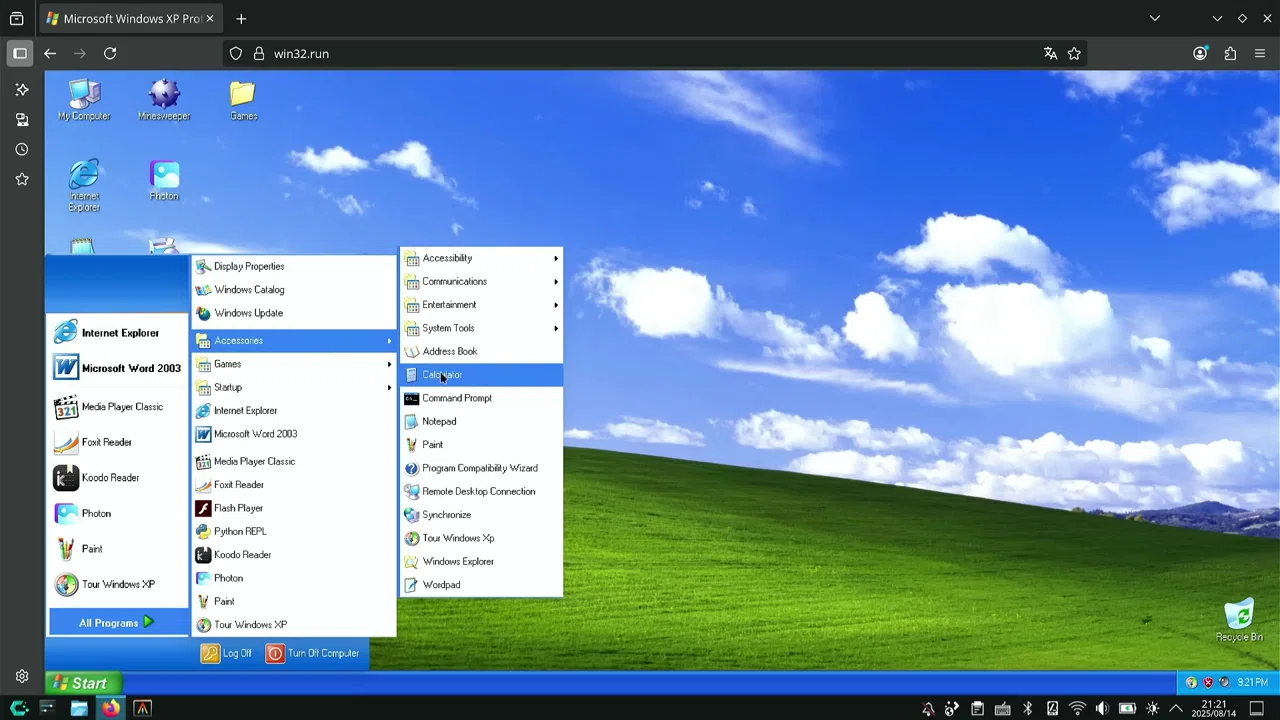Click the browser back button
Image resolution: width=1280 pixels, height=720 pixels.
click(50, 54)
